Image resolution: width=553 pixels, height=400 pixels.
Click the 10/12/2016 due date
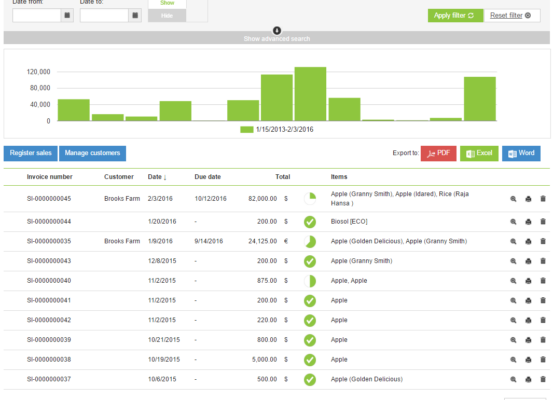click(x=211, y=199)
